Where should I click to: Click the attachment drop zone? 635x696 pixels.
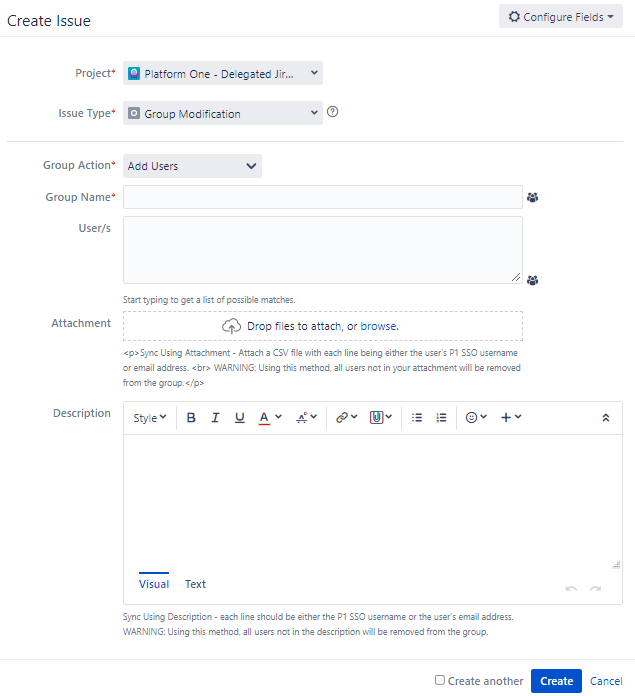[x=323, y=326]
